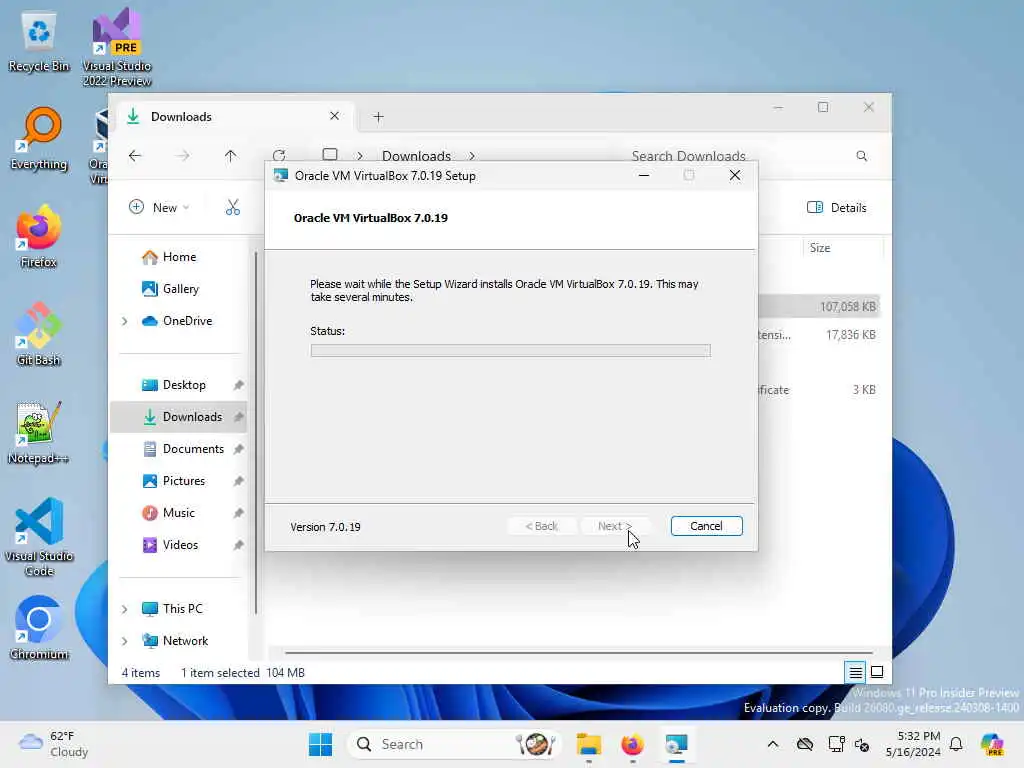The image size is (1024, 768).
Task: Cancel the VirtualBox installation
Action: pyautogui.click(x=706, y=526)
